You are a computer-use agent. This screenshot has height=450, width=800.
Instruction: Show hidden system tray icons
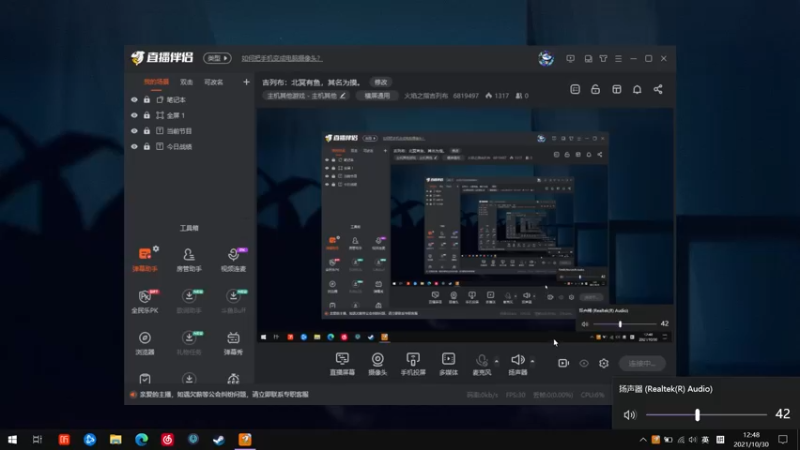point(643,439)
